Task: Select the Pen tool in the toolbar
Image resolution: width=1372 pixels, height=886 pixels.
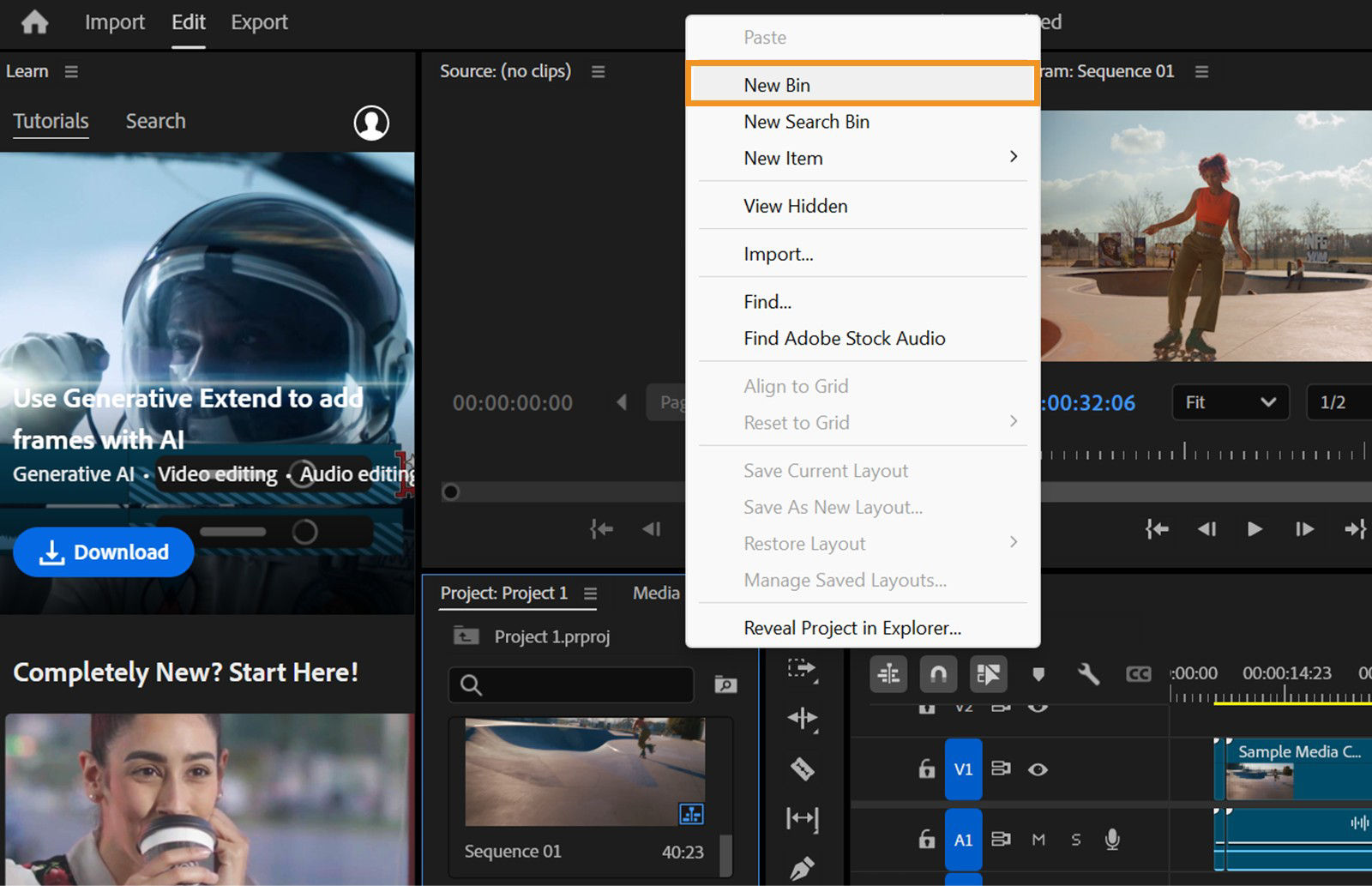Action: [x=802, y=868]
